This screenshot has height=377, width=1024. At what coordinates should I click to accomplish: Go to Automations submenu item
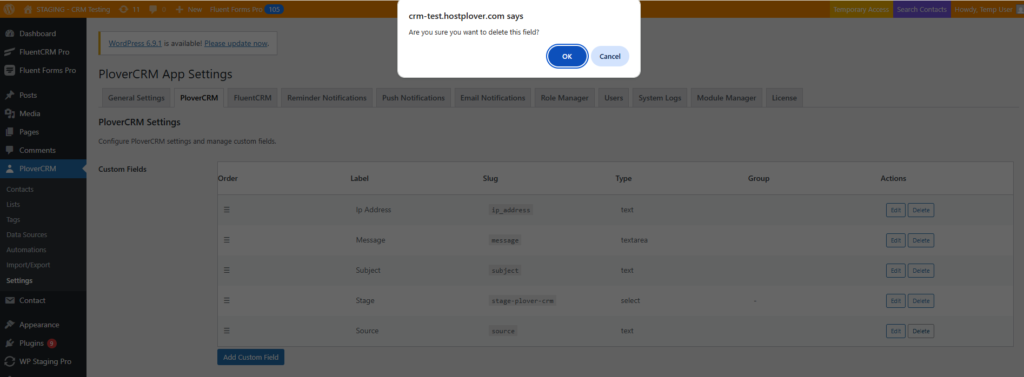pyautogui.click(x=26, y=250)
